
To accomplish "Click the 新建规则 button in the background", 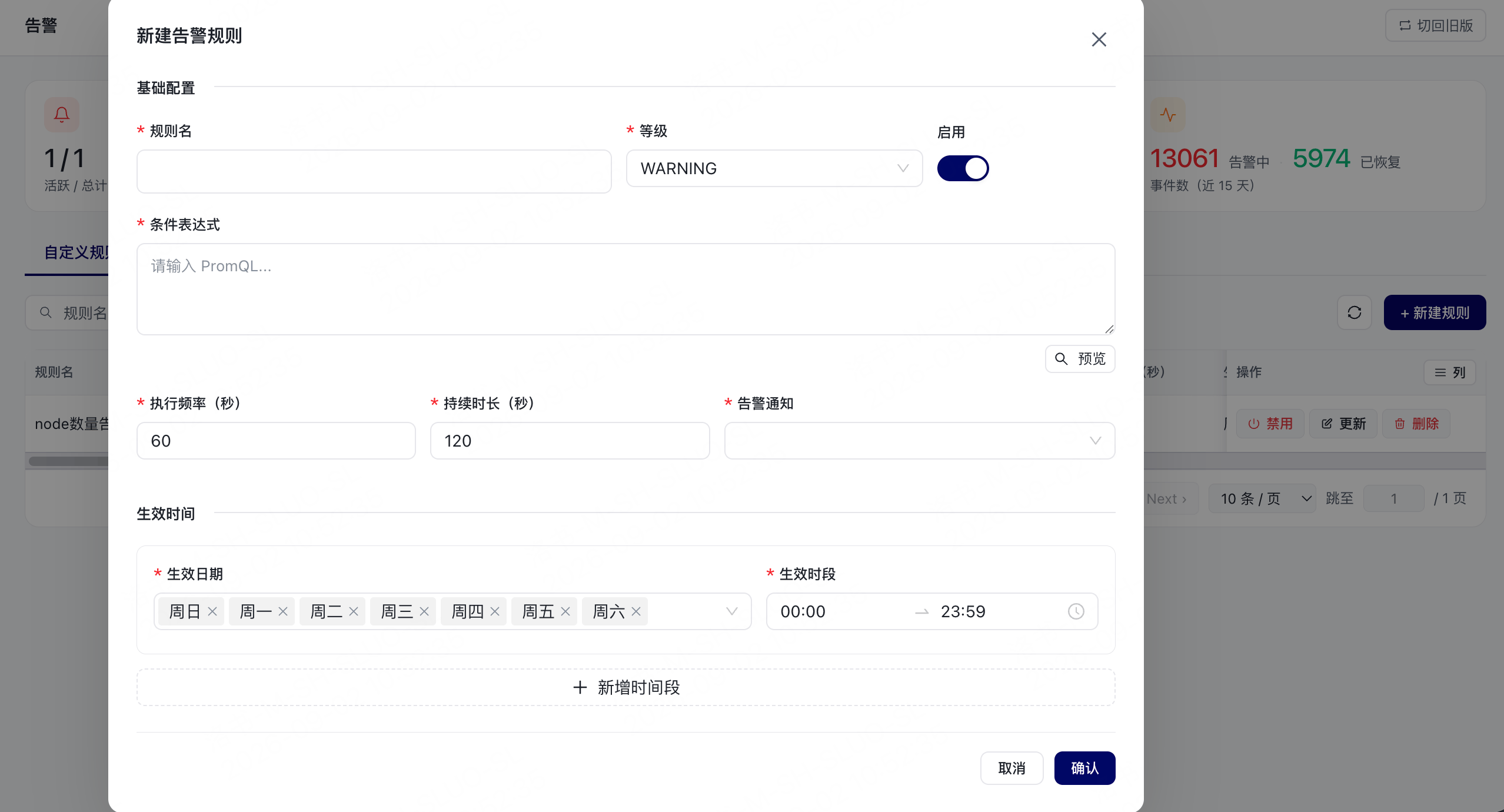I will [1435, 312].
